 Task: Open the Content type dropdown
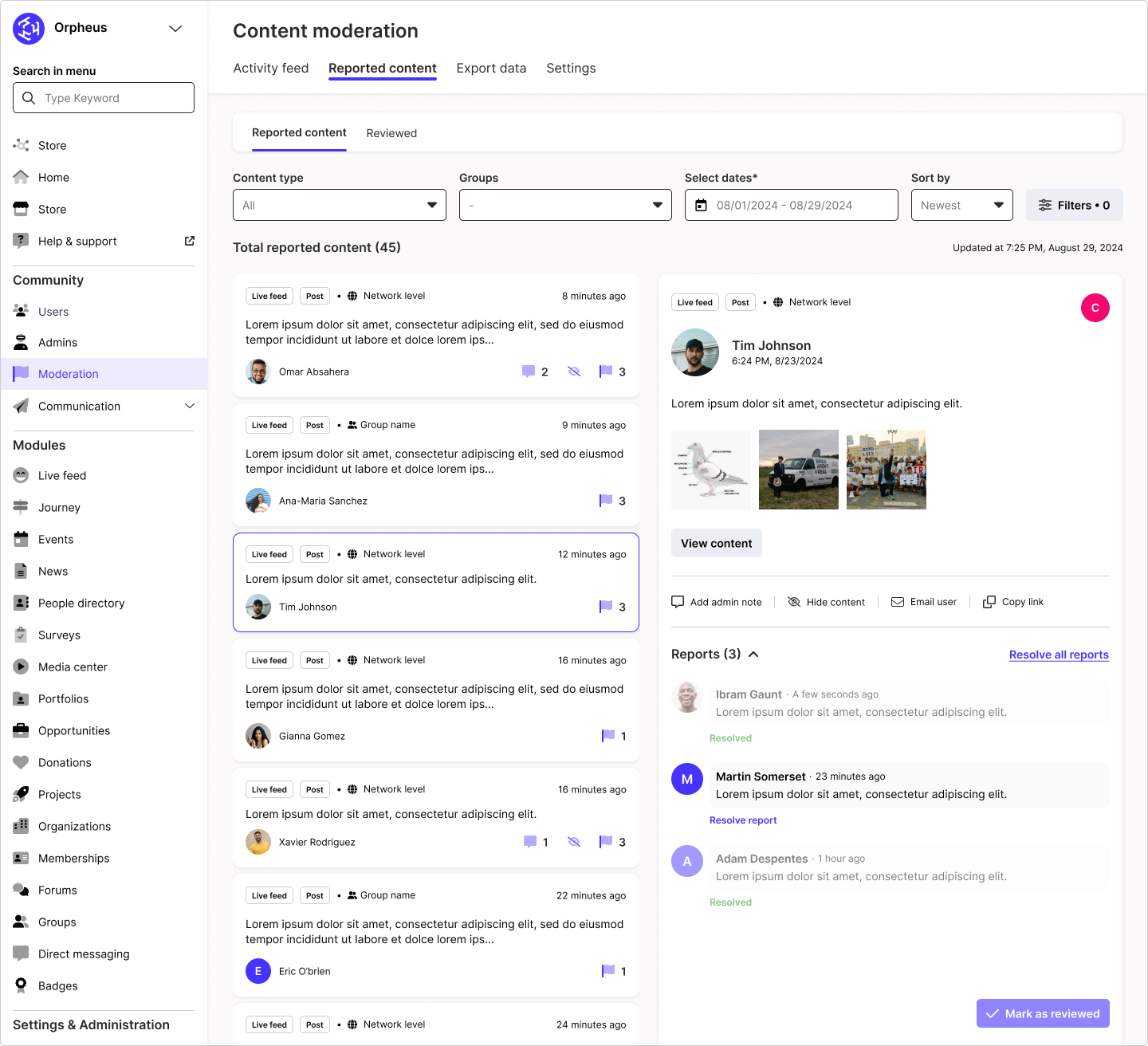coord(340,205)
